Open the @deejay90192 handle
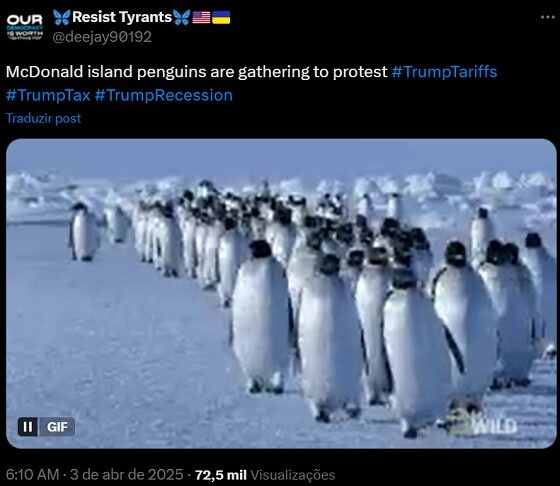 102,37
